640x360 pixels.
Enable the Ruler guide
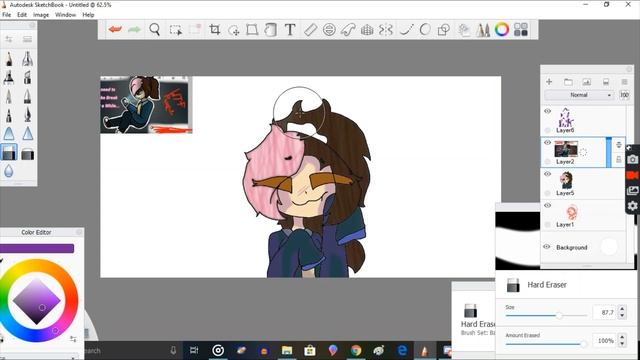(x=310, y=30)
